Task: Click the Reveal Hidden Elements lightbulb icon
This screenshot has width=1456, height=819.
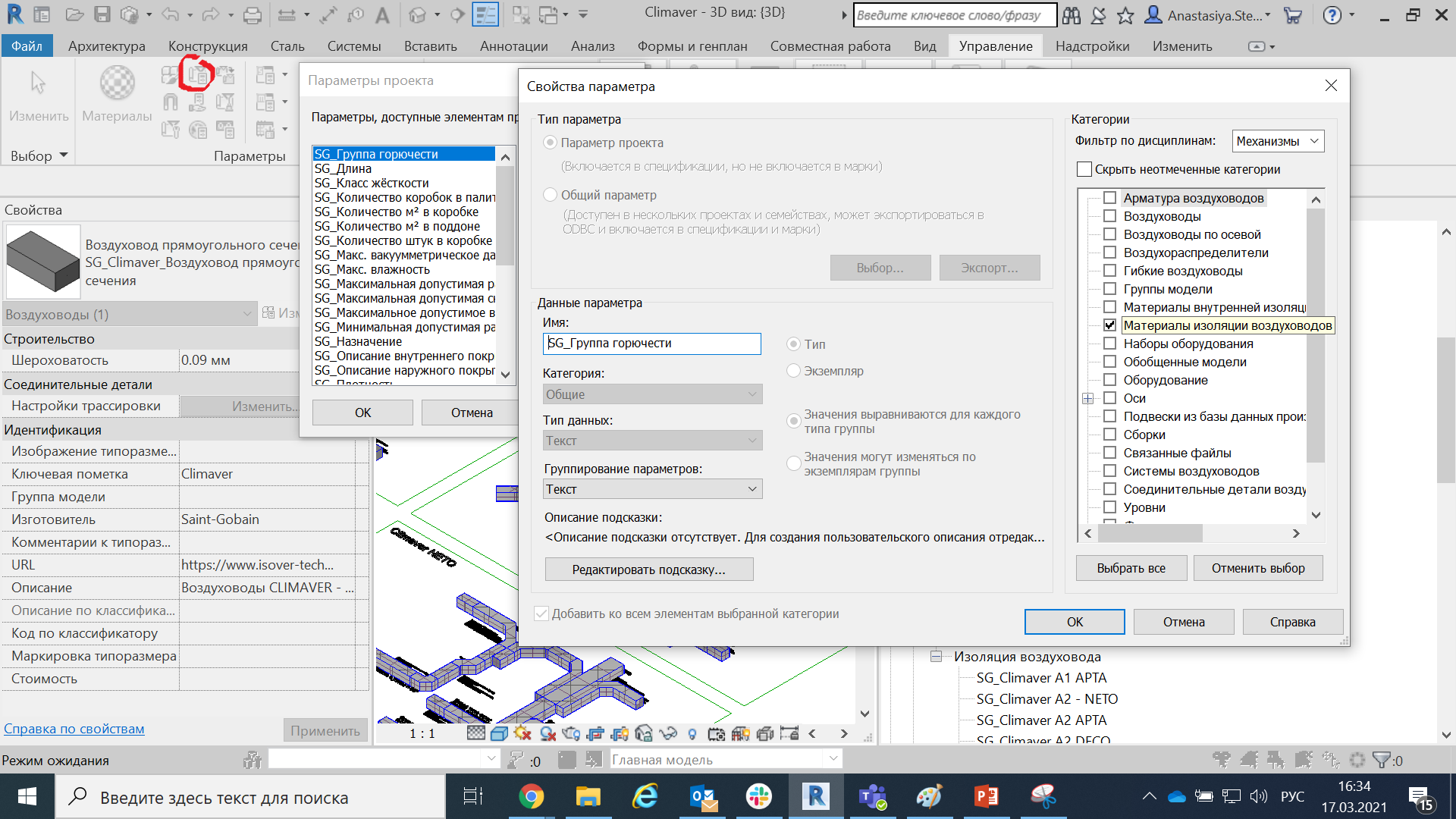Action: coord(692,733)
